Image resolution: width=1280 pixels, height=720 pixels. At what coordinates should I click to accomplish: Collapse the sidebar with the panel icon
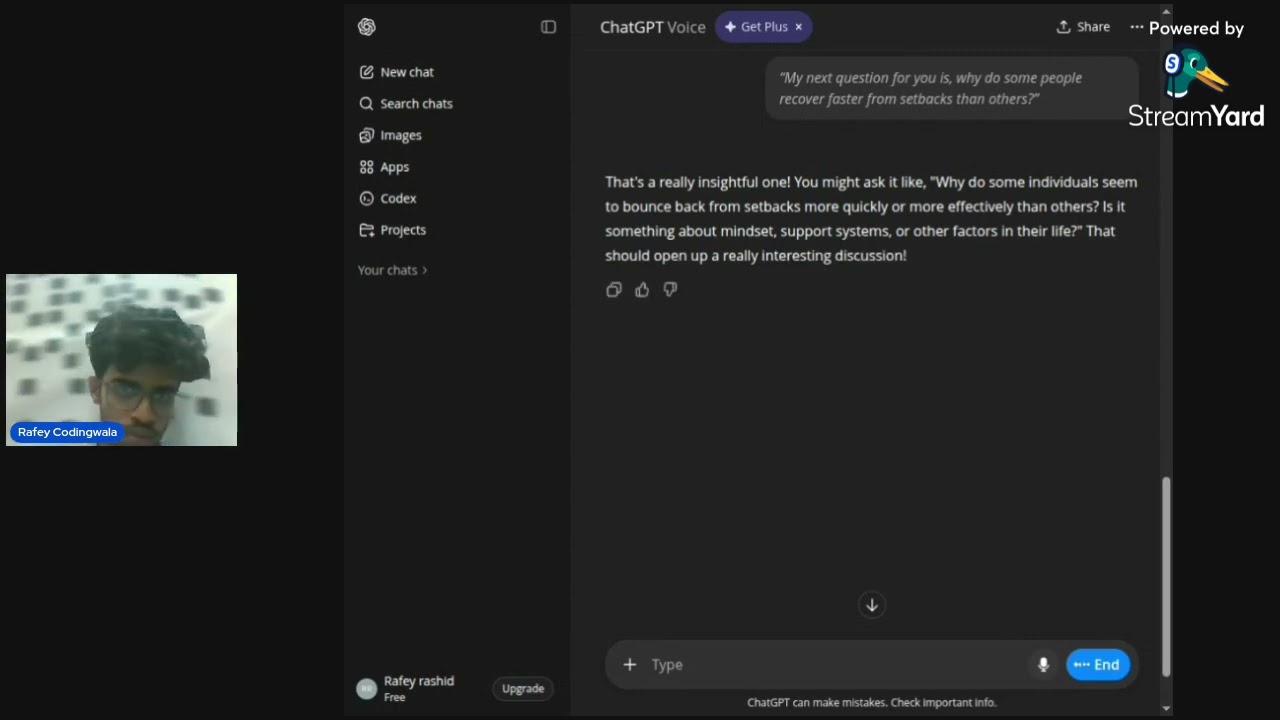point(548,27)
